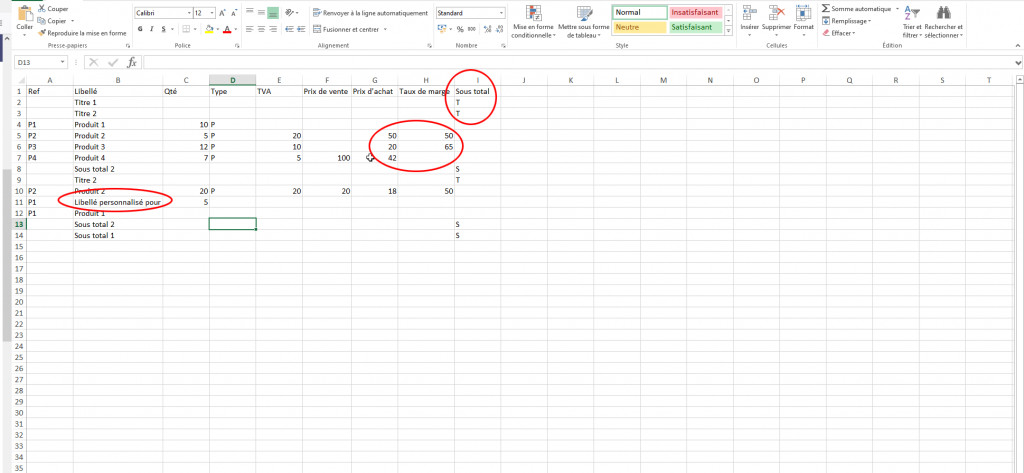
Task: Toggle italic (I) formatting
Action: click(152, 29)
